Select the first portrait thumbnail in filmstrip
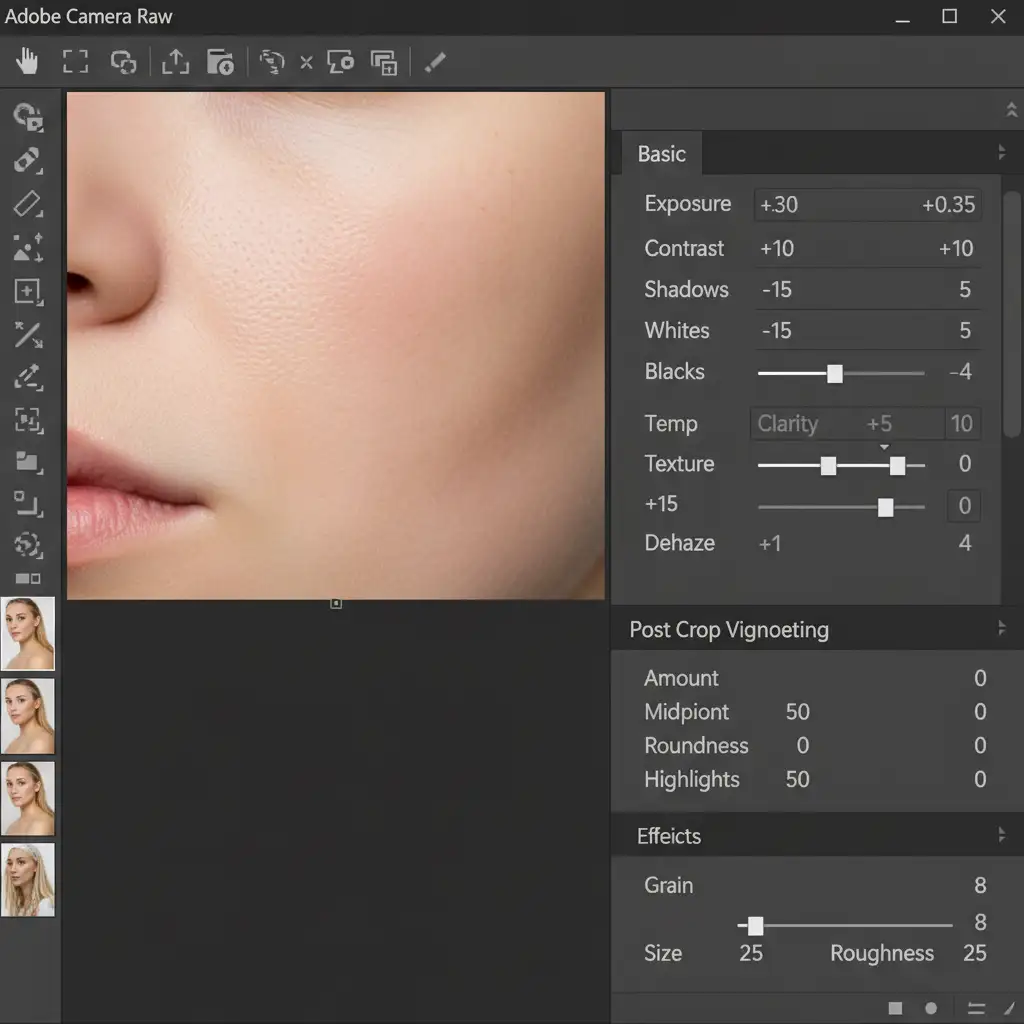 tap(28, 634)
